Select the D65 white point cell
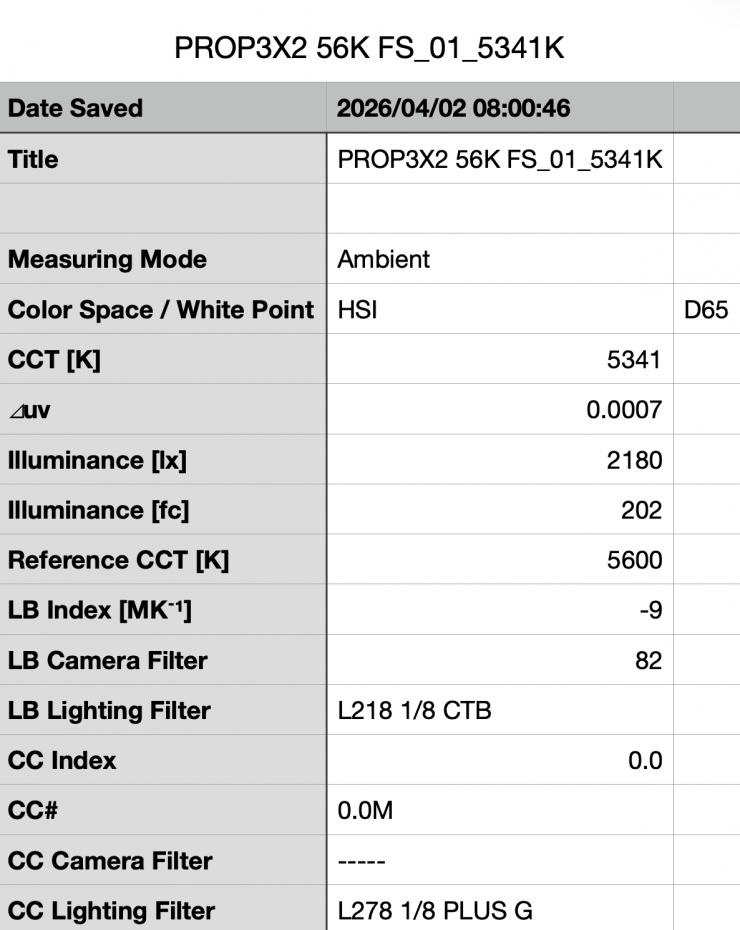Image resolution: width=740 pixels, height=930 pixels. [x=706, y=310]
